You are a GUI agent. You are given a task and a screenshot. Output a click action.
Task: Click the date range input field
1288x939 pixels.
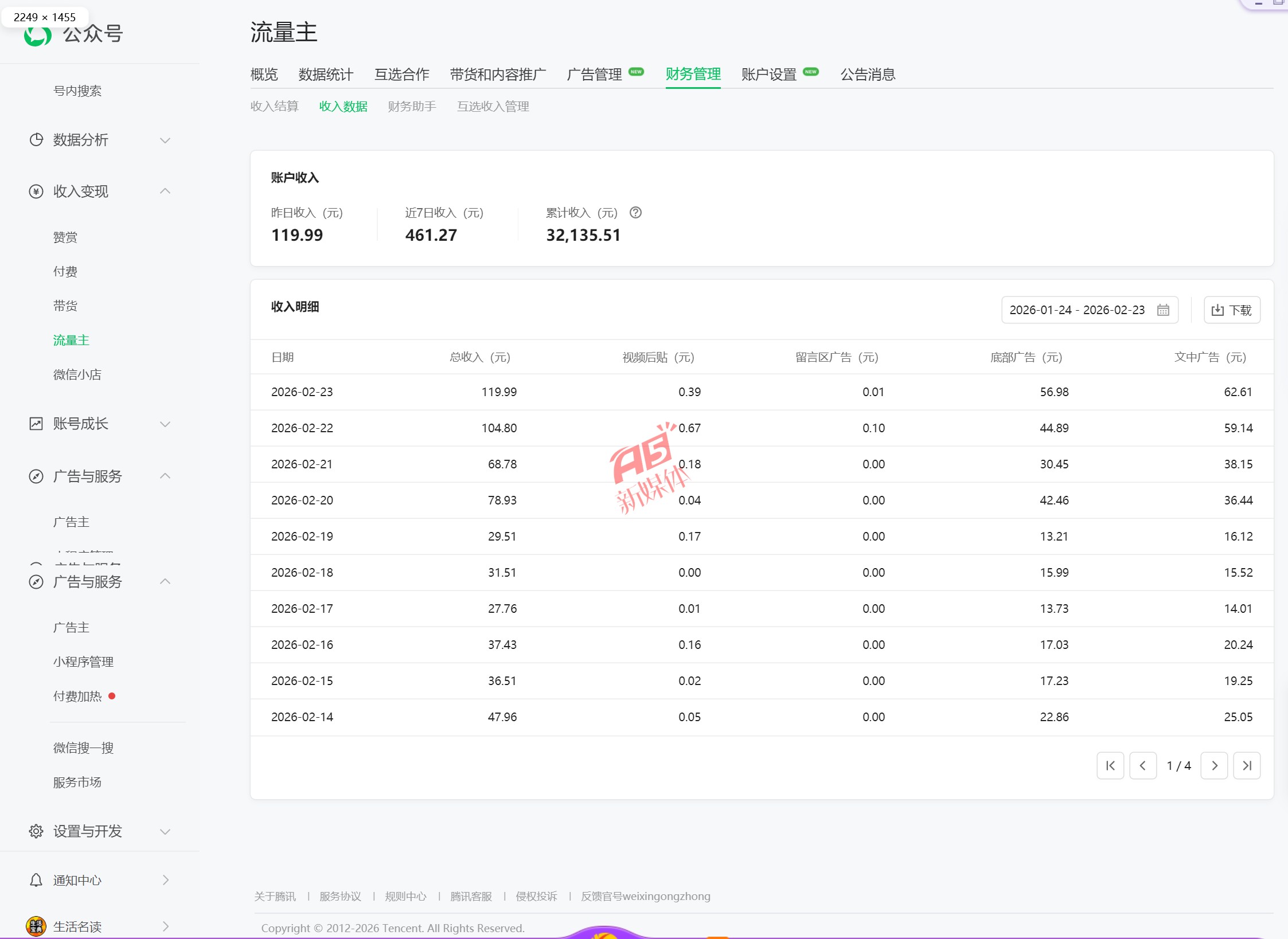point(1076,310)
